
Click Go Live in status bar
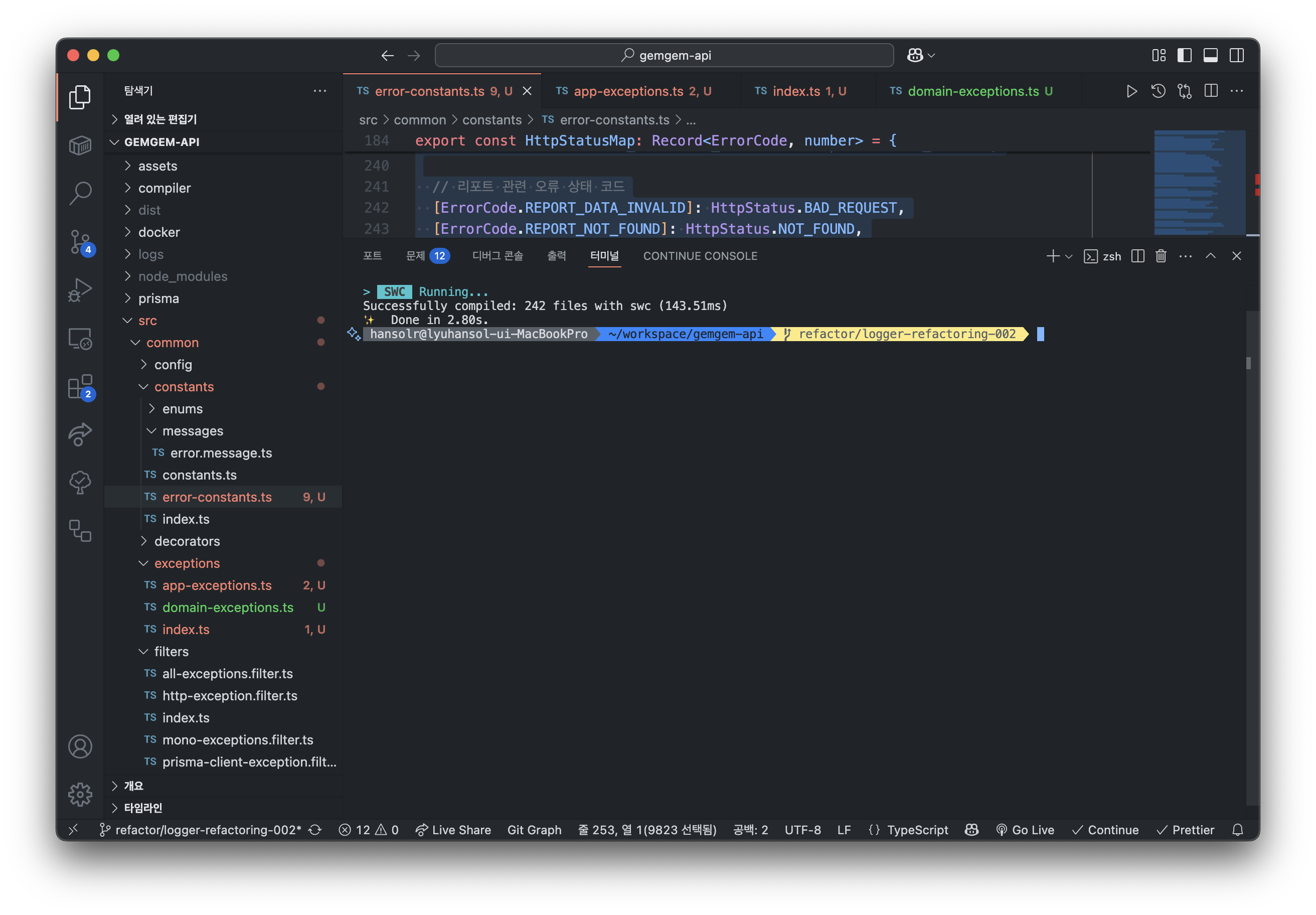tap(1025, 830)
